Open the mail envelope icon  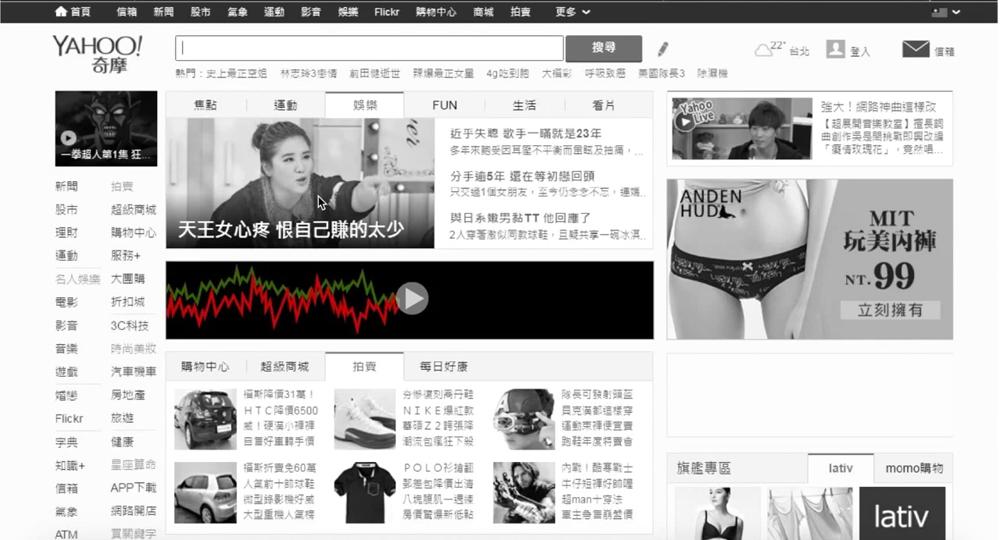pos(915,49)
